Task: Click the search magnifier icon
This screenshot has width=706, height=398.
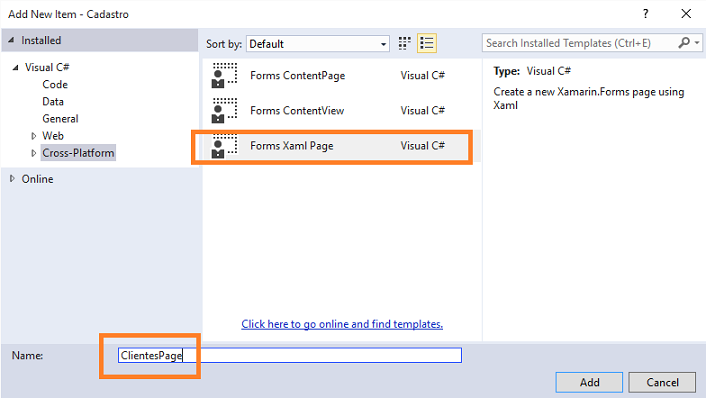Action: (684, 43)
